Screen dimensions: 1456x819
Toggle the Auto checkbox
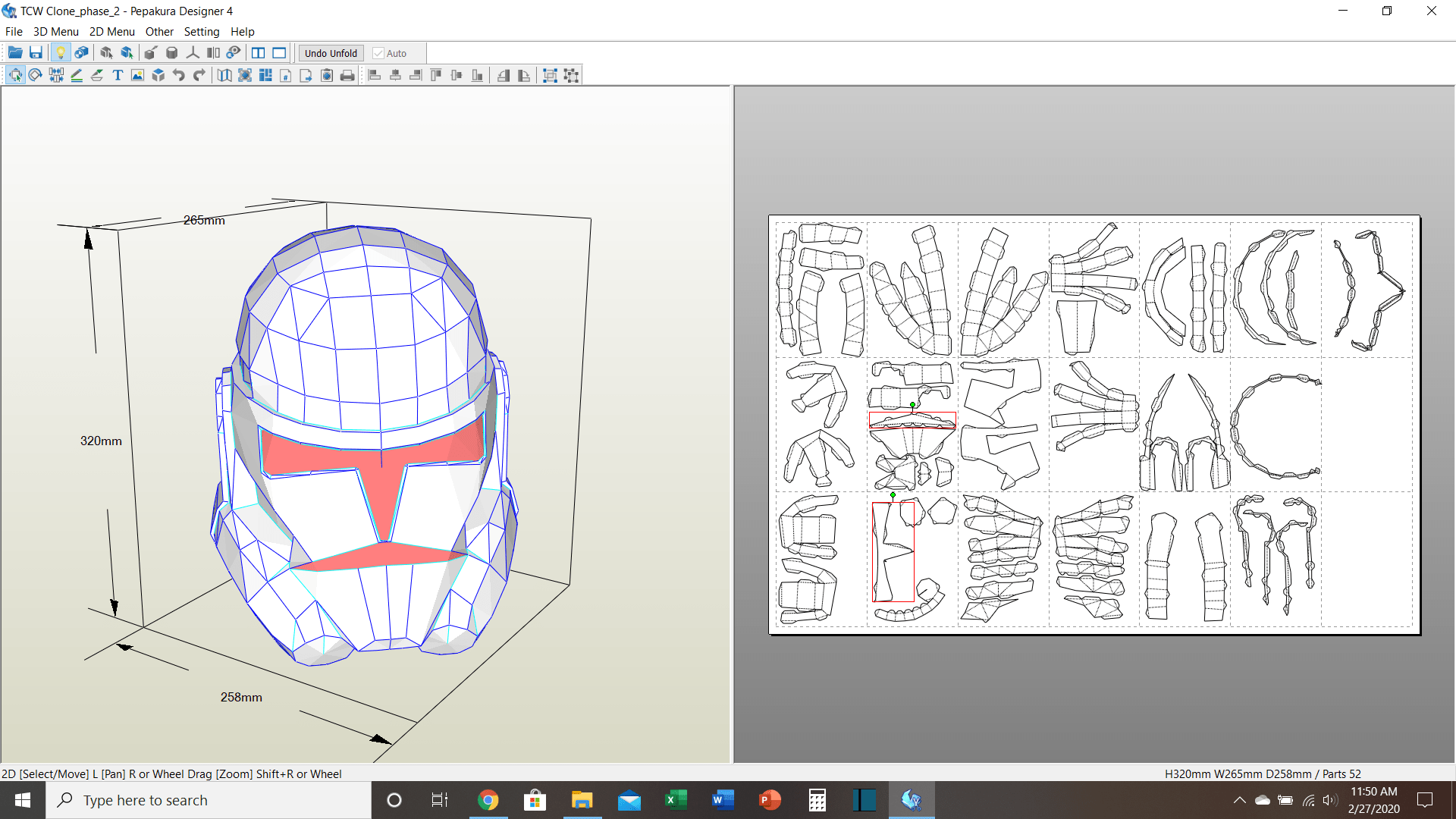tap(378, 53)
